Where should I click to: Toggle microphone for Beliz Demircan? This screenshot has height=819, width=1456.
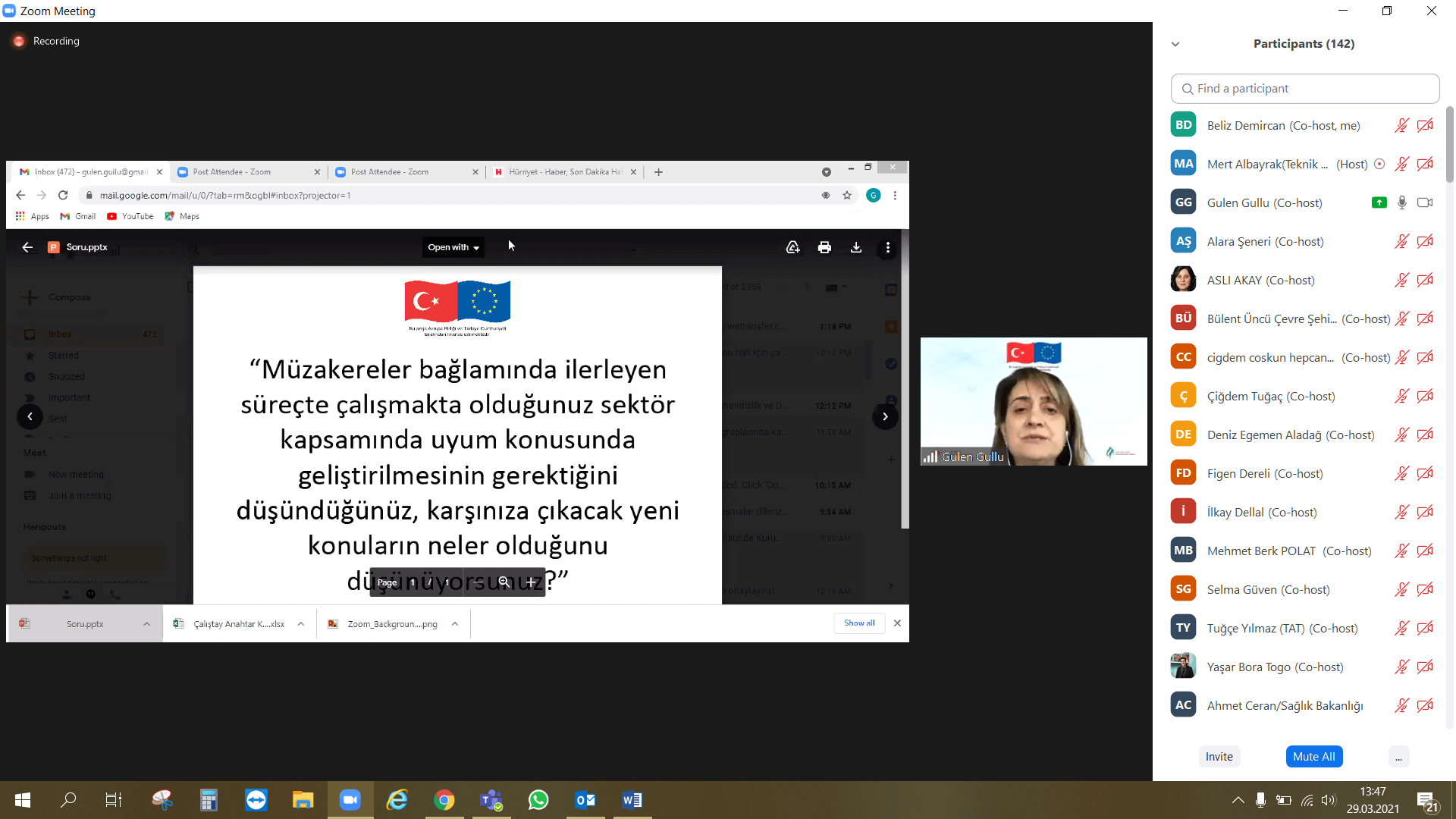(1402, 125)
